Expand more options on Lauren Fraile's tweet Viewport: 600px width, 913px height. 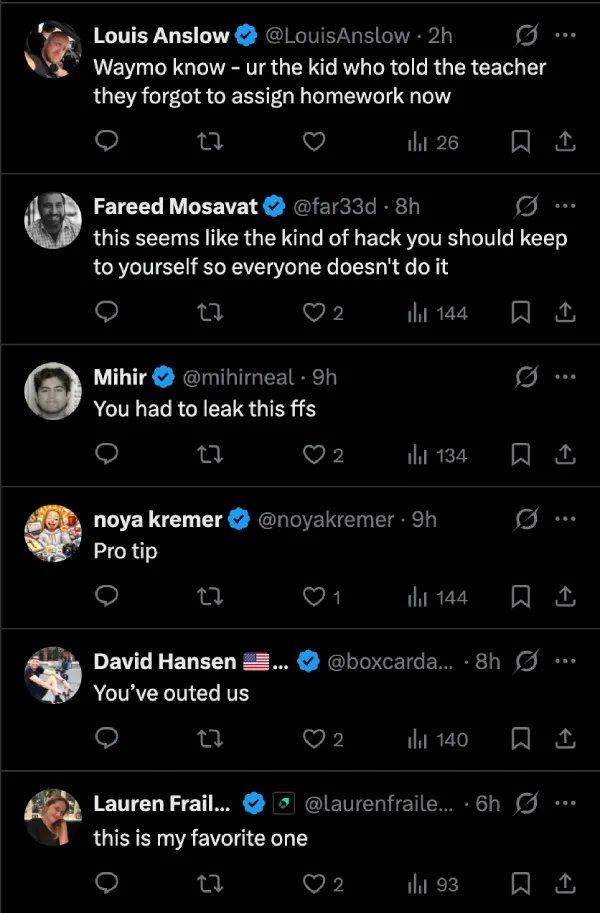tap(565, 803)
